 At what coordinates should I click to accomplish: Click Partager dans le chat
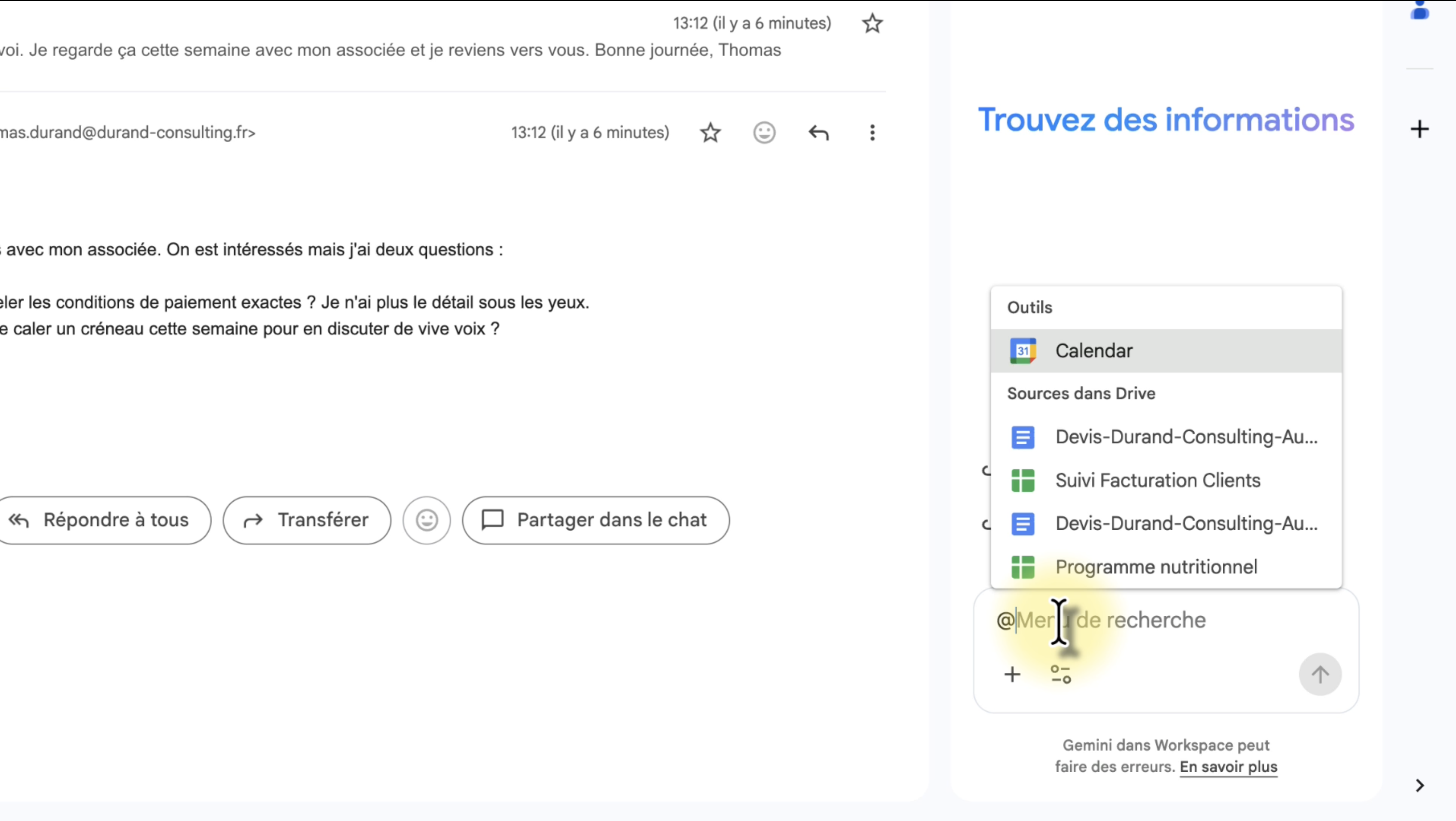pyautogui.click(x=595, y=520)
